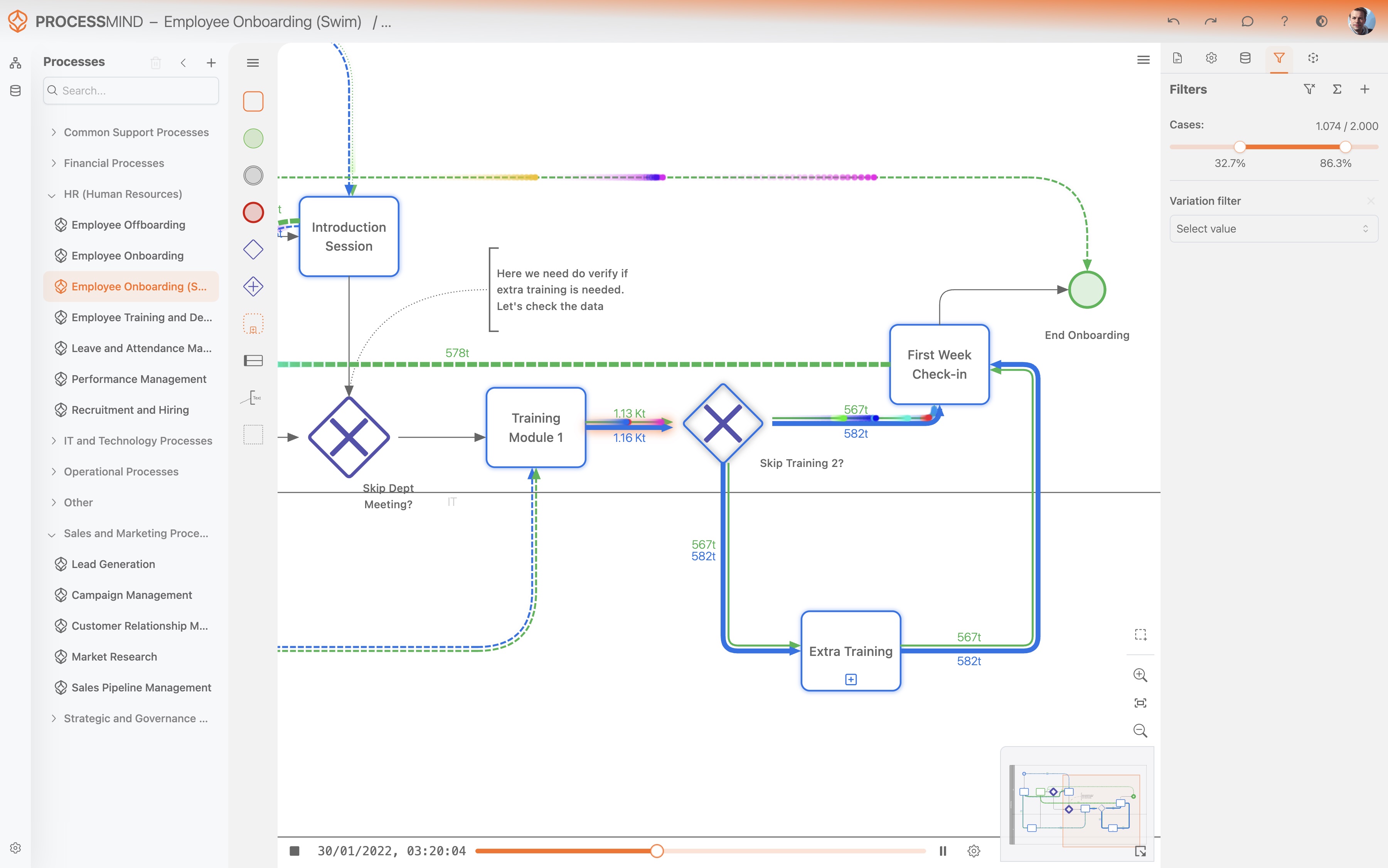
Task: Open Employee Offboarding process
Action: (128, 225)
